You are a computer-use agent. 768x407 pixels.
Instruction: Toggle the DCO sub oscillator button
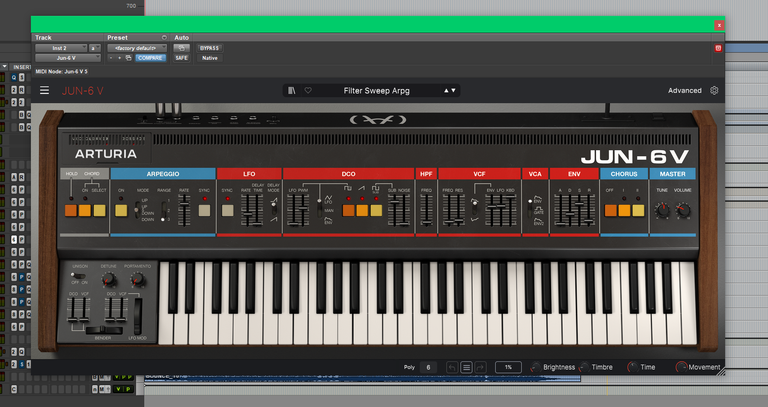click(x=376, y=211)
